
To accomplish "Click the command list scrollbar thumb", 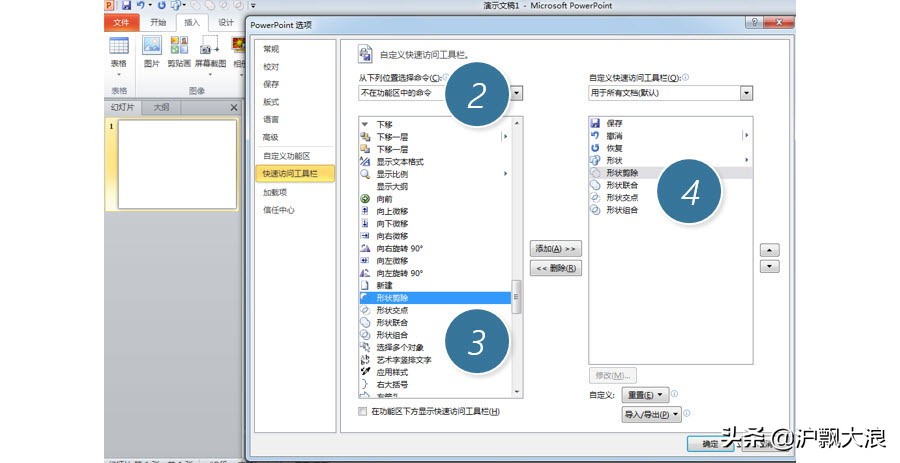I will click(x=517, y=297).
